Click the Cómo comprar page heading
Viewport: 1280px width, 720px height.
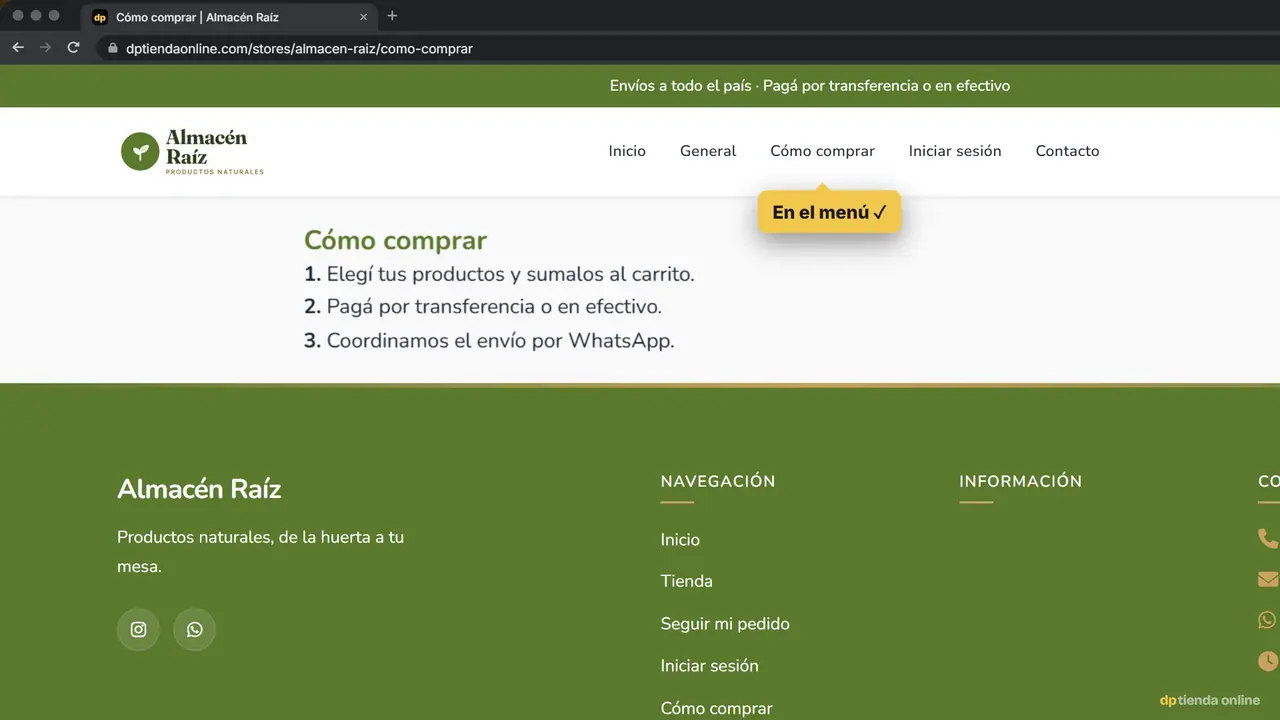pos(395,240)
